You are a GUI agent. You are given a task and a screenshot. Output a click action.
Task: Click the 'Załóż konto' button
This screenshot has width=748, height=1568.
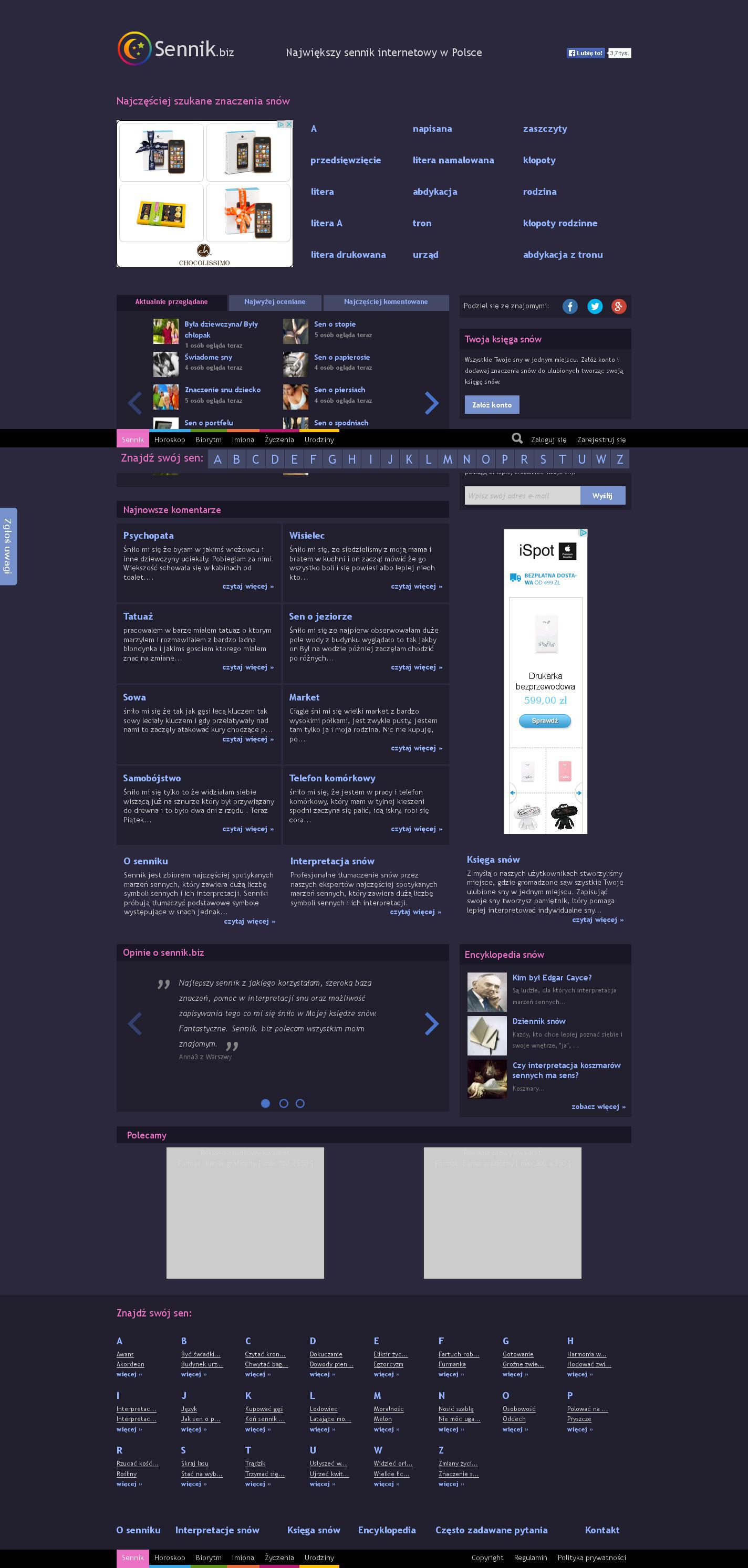point(492,405)
